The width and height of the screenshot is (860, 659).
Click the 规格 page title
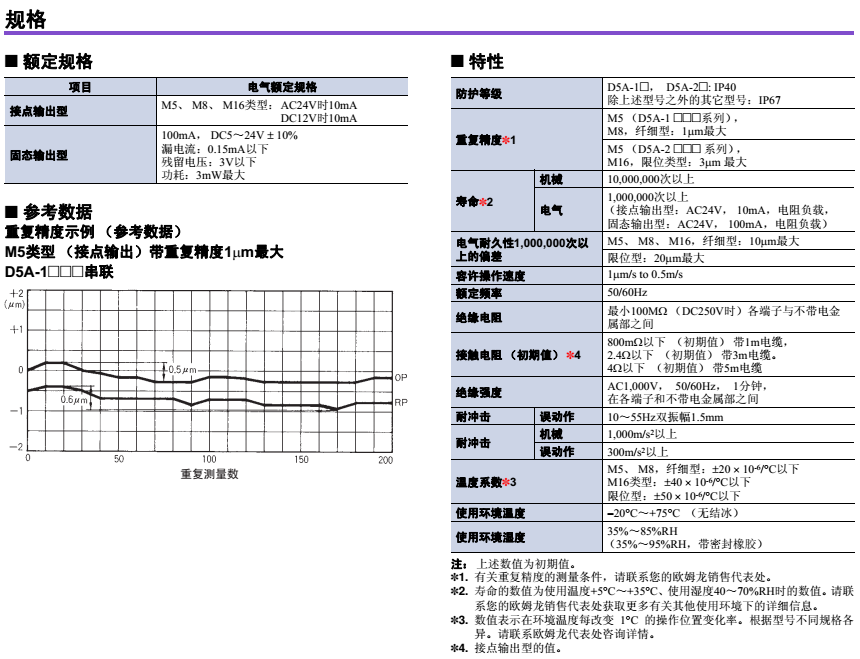click(26, 18)
